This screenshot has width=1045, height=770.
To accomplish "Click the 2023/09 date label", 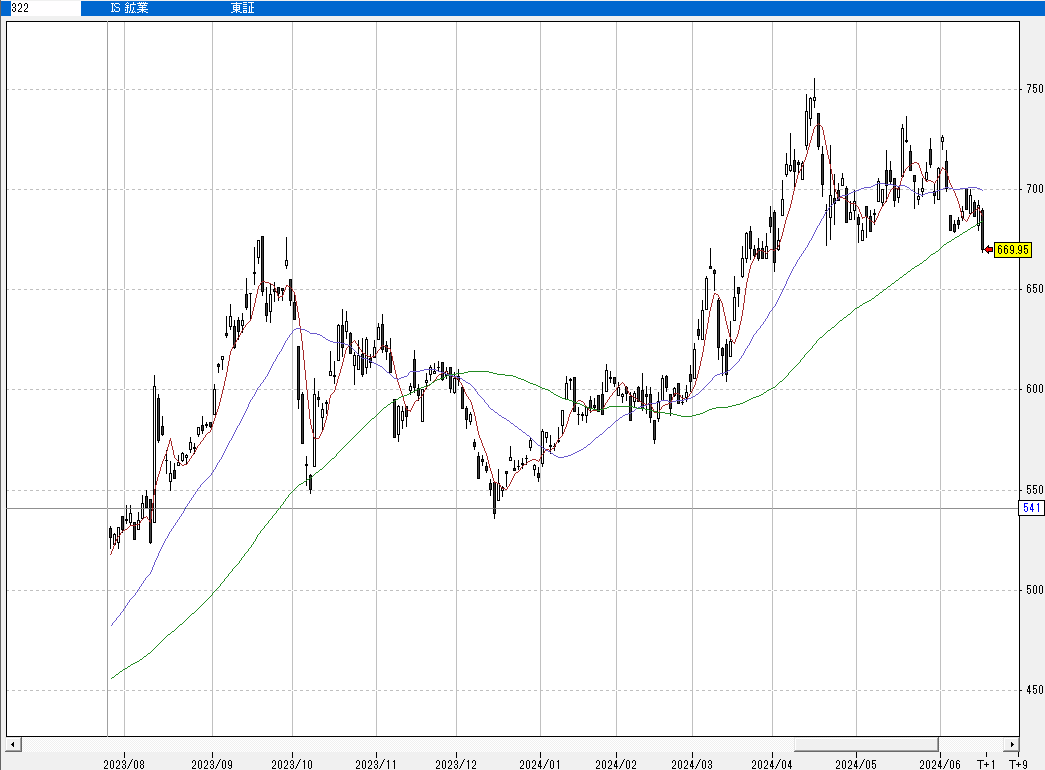I will pos(212,764).
